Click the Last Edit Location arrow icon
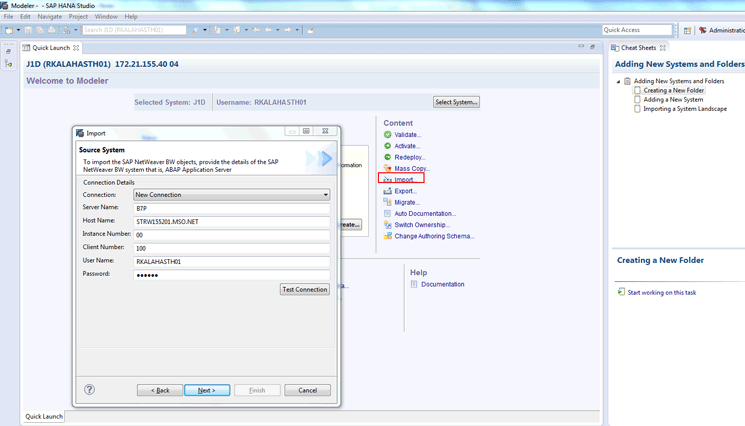The image size is (745, 426). tap(256, 30)
